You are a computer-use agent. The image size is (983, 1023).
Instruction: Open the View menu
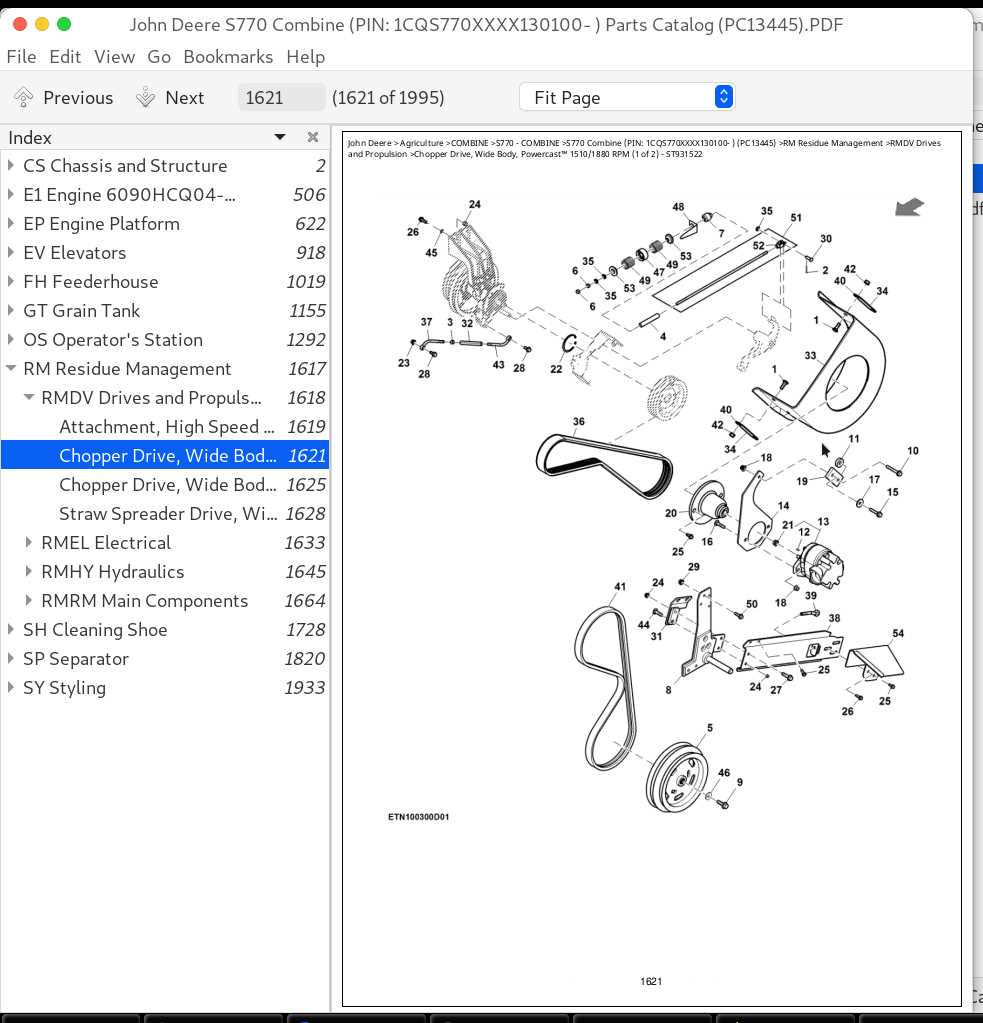(114, 57)
